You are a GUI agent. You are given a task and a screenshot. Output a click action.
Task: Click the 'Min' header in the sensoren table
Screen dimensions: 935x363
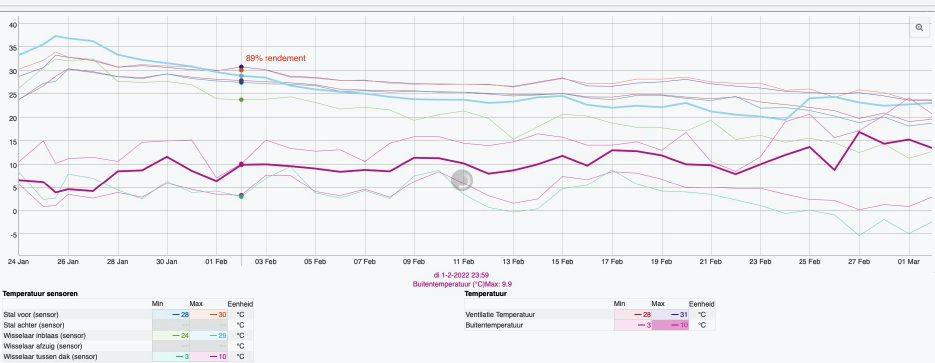[158, 303]
